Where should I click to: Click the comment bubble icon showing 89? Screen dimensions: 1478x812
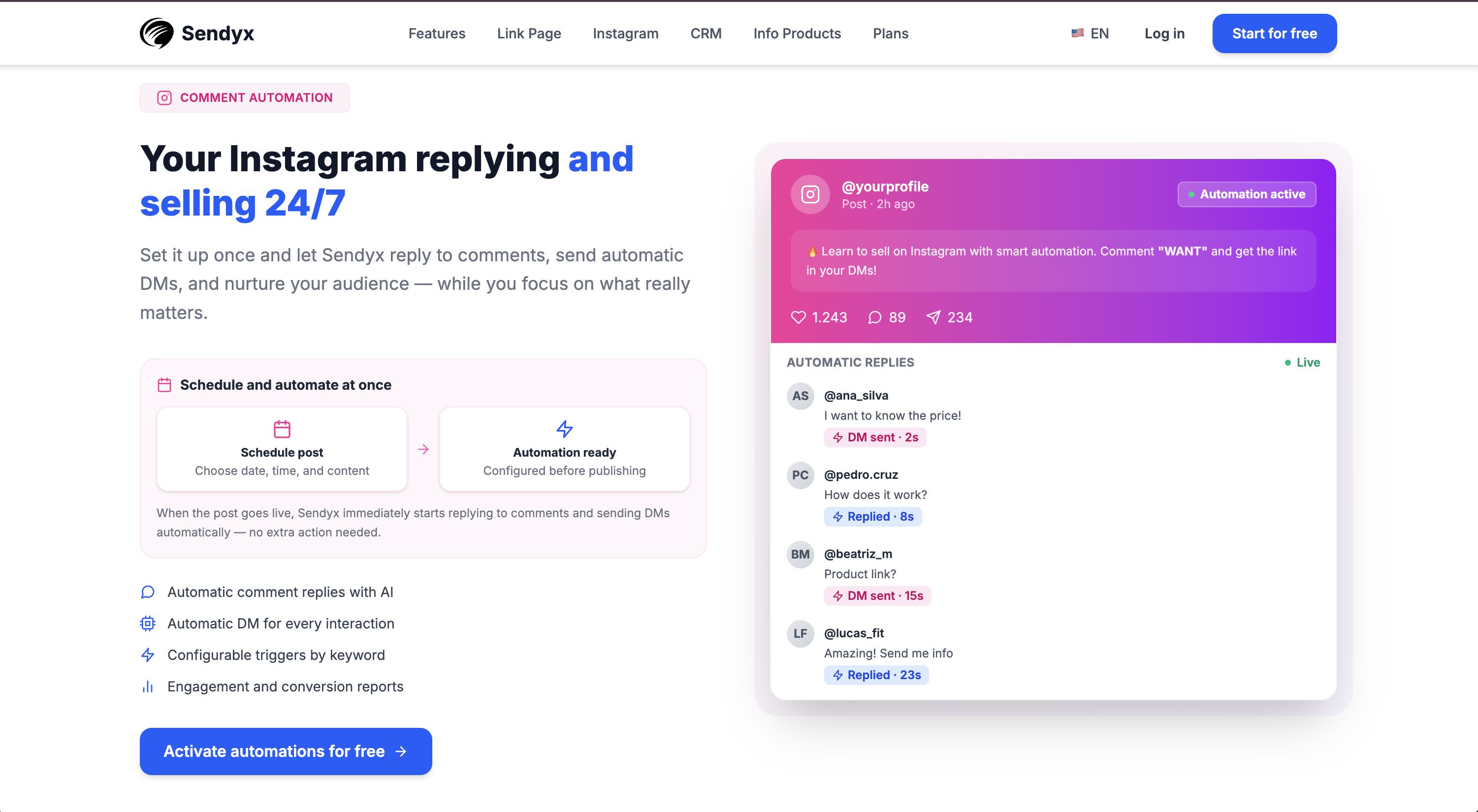(874, 317)
